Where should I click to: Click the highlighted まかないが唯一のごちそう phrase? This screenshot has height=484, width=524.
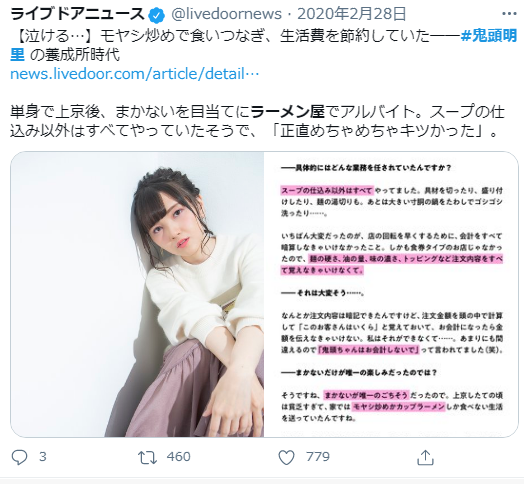[366, 395]
